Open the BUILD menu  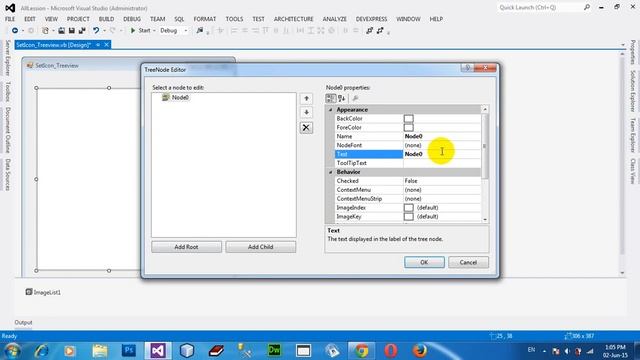(106, 19)
